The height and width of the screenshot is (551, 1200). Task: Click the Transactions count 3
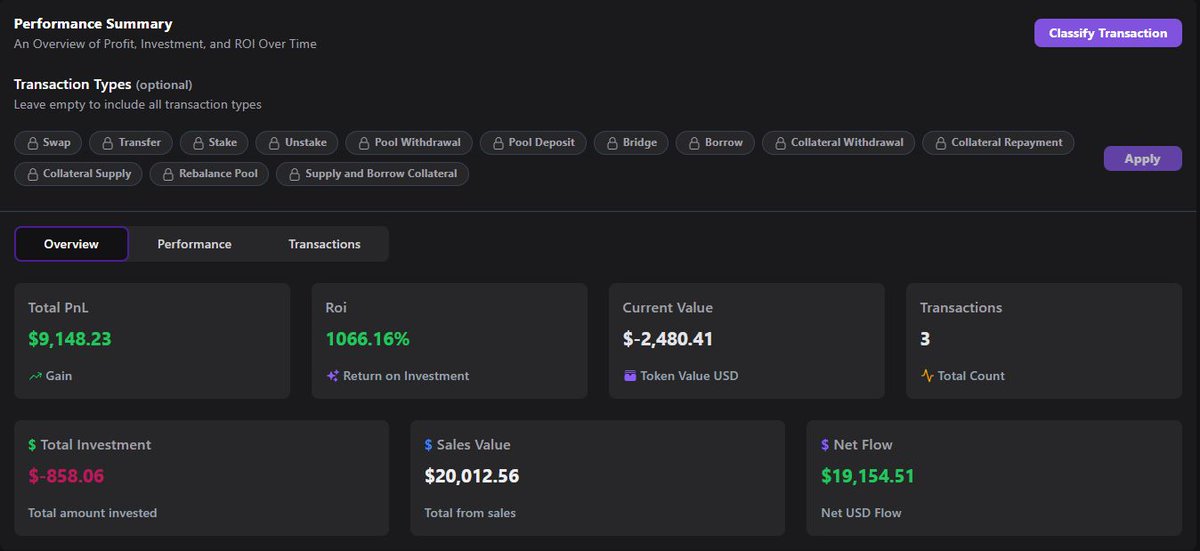pyautogui.click(x=925, y=339)
